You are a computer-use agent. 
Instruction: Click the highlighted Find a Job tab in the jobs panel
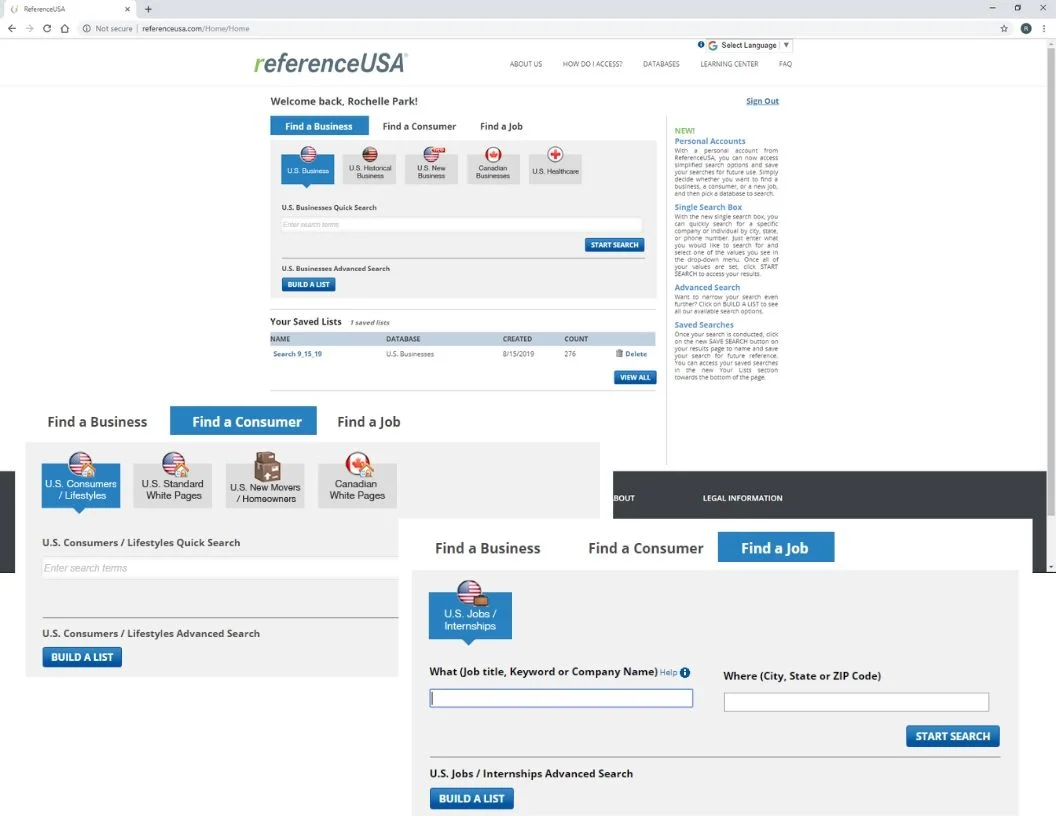(x=776, y=547)
